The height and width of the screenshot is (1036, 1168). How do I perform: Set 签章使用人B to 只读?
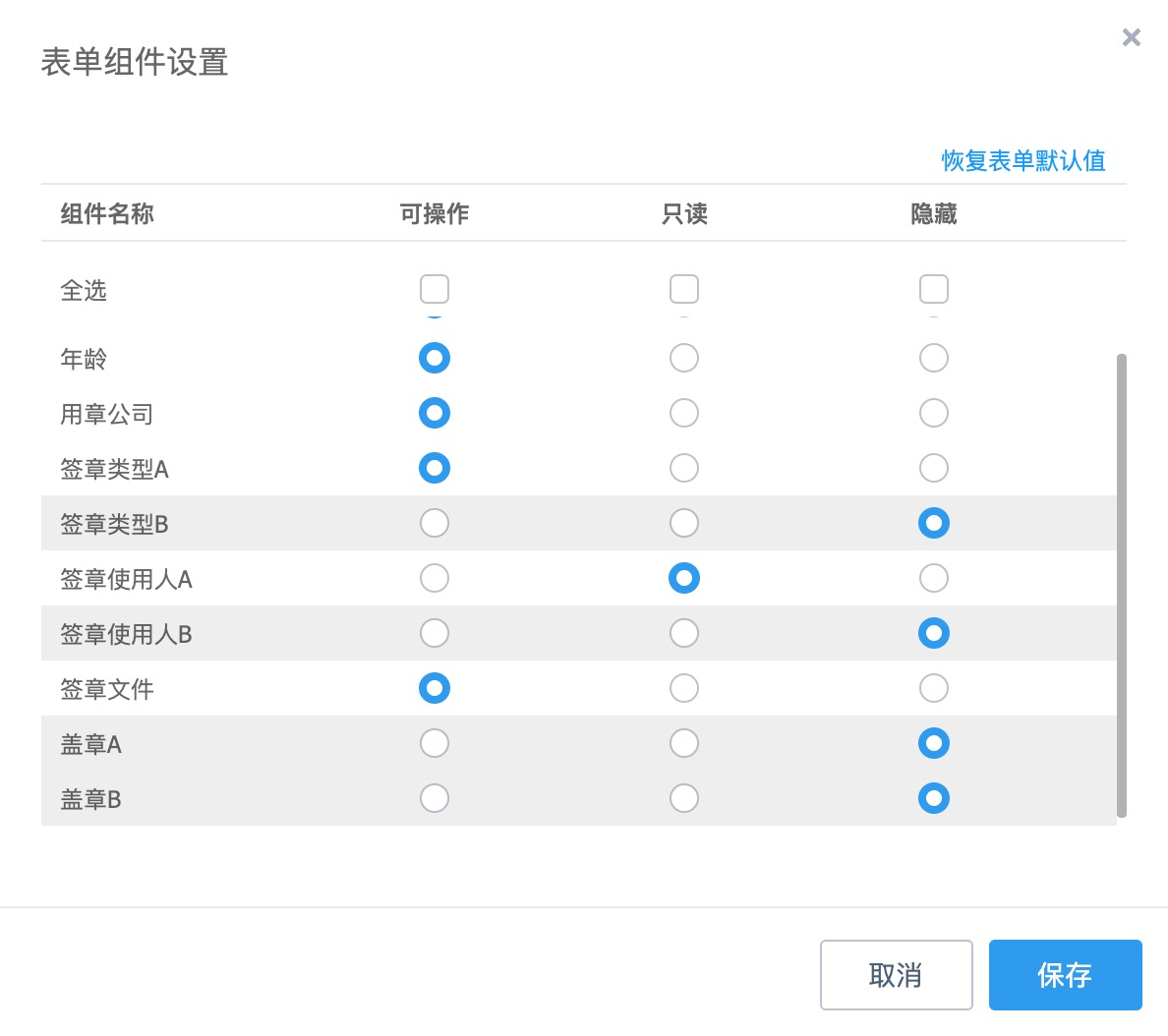684,633
